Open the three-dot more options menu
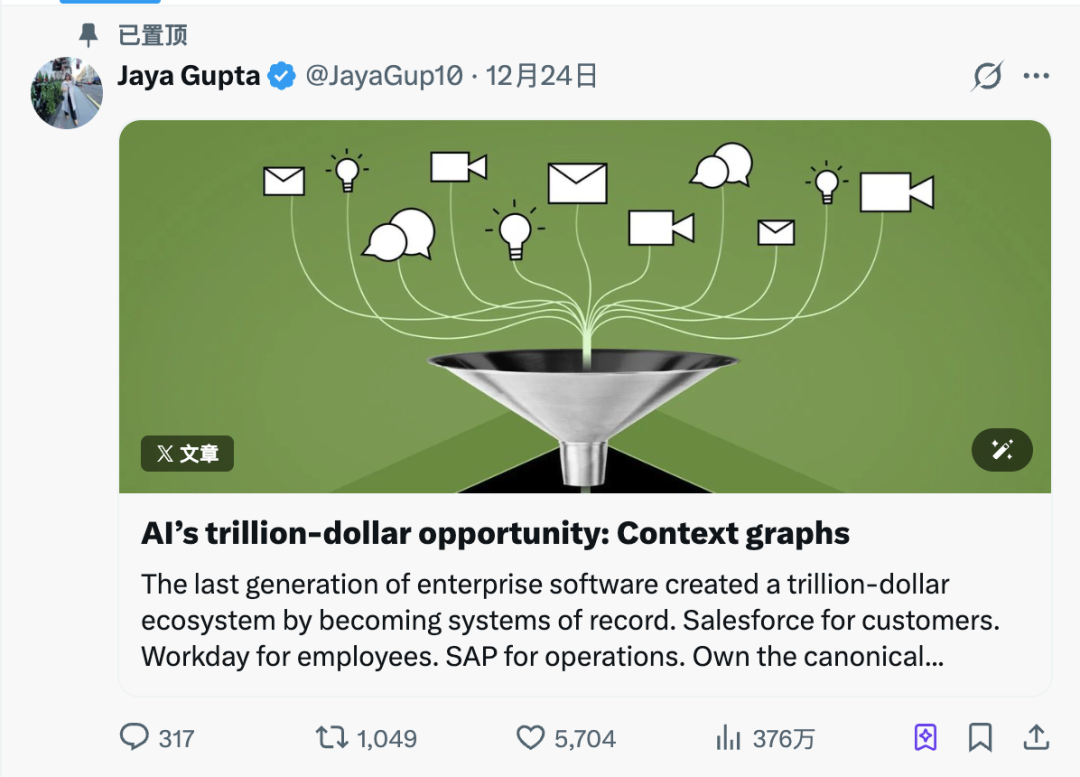 [1036, 76]
